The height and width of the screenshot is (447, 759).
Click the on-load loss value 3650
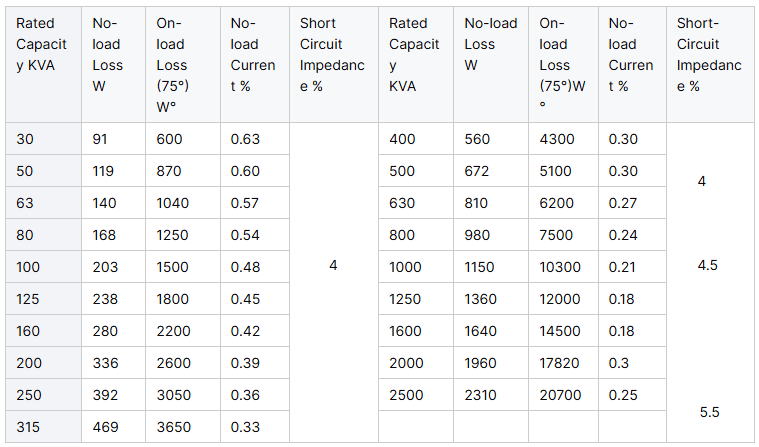(174, 427)
